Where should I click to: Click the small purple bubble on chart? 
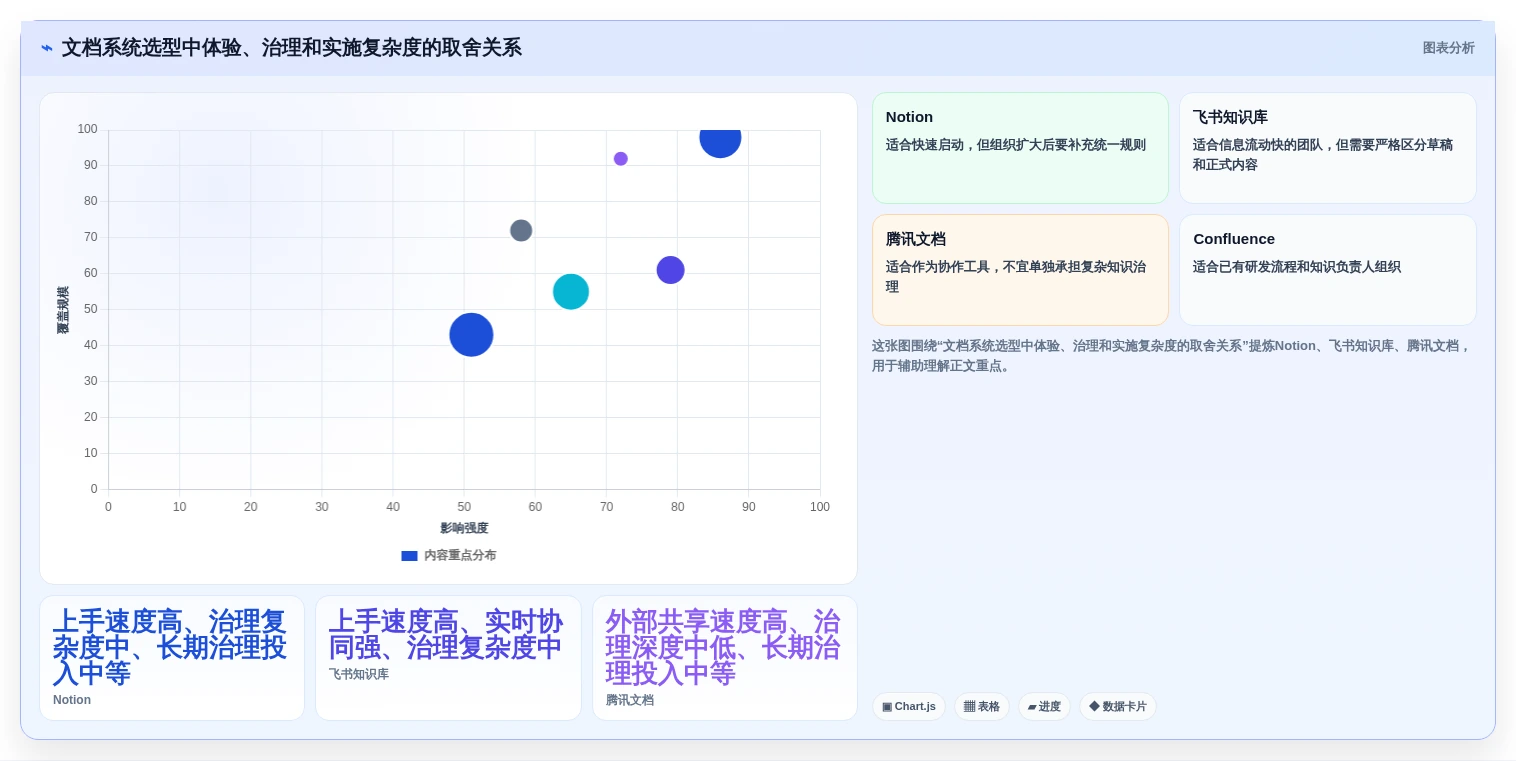(x=621, y=159)
